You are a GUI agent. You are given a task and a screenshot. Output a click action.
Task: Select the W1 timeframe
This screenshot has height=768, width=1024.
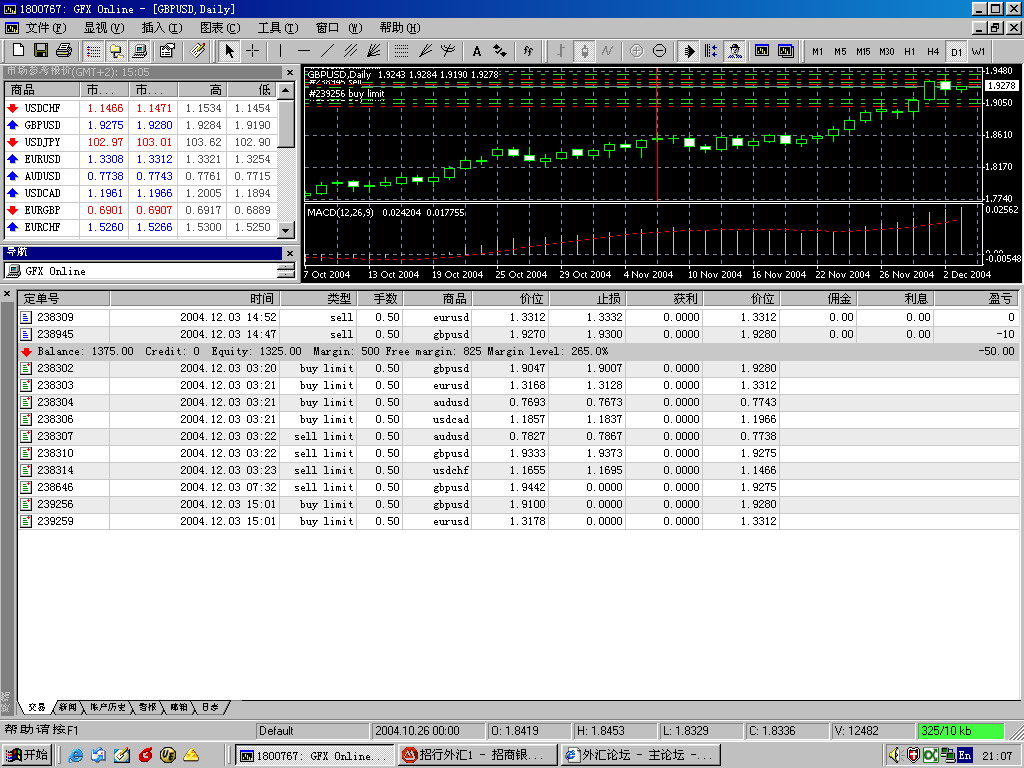point(978,51)
